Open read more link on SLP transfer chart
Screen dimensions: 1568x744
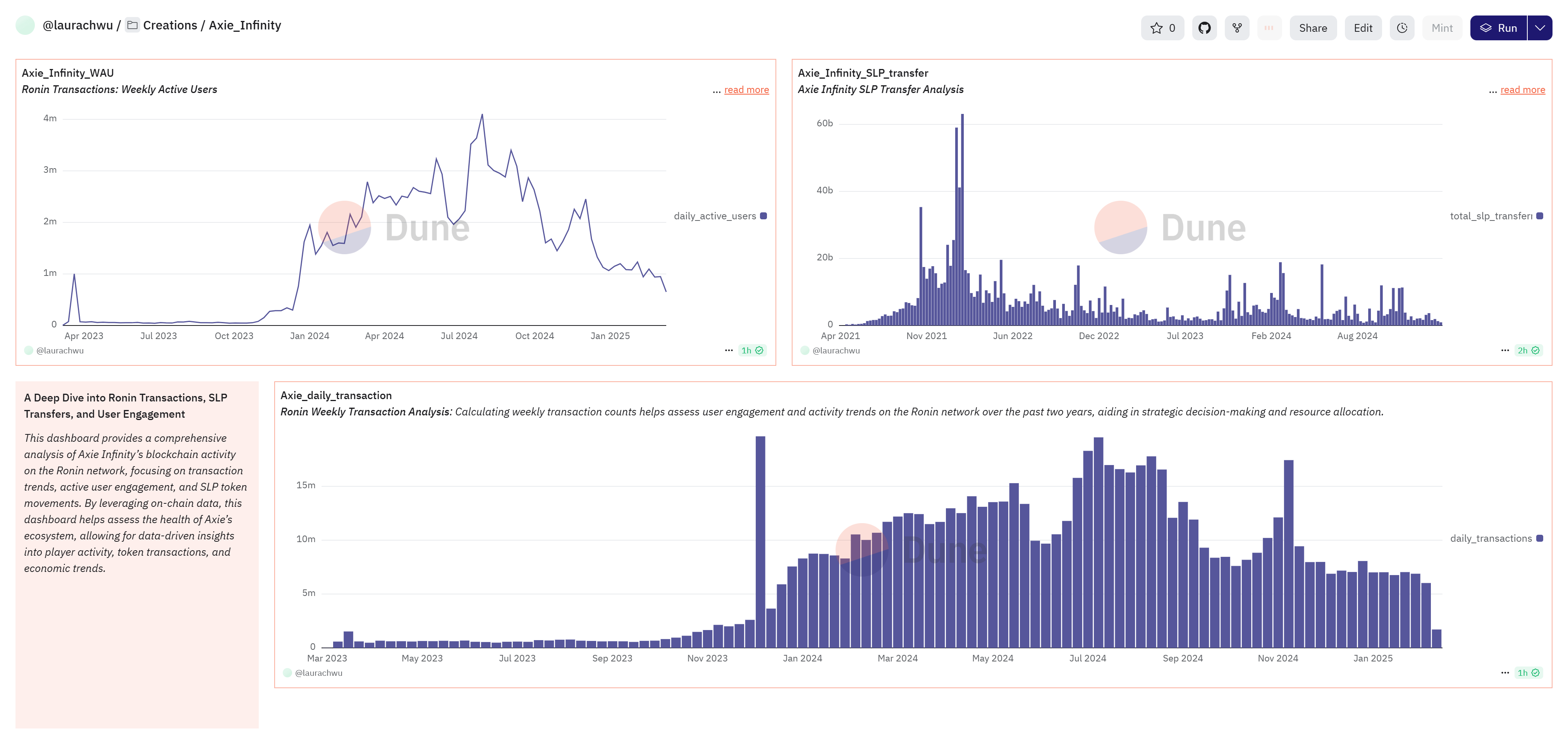1522,90
